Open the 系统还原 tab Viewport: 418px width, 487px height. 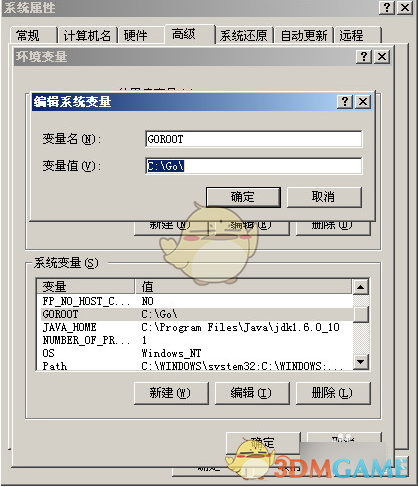click(244, 35)
